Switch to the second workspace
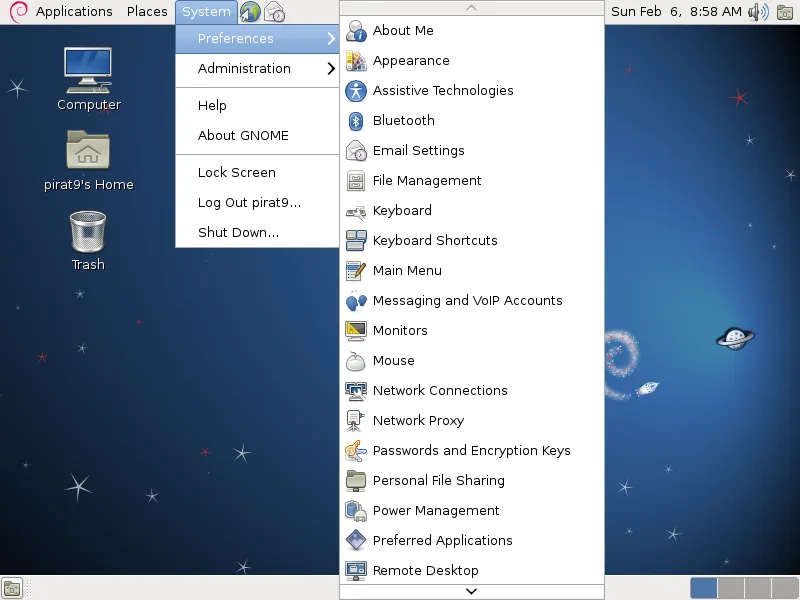Viewport: 800px width, 600px height. pyautogui.click(x=731, y=588)
